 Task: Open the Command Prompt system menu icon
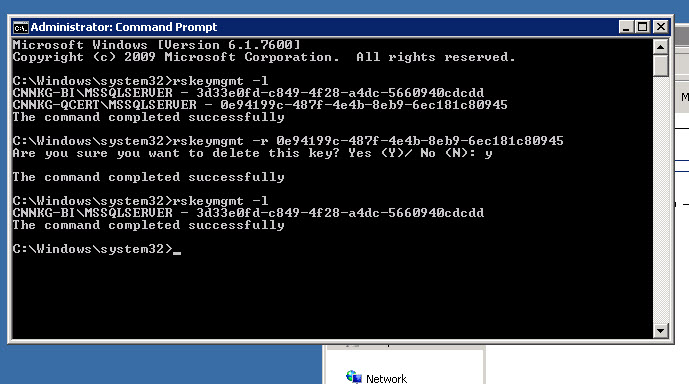(x=20, y=27)
